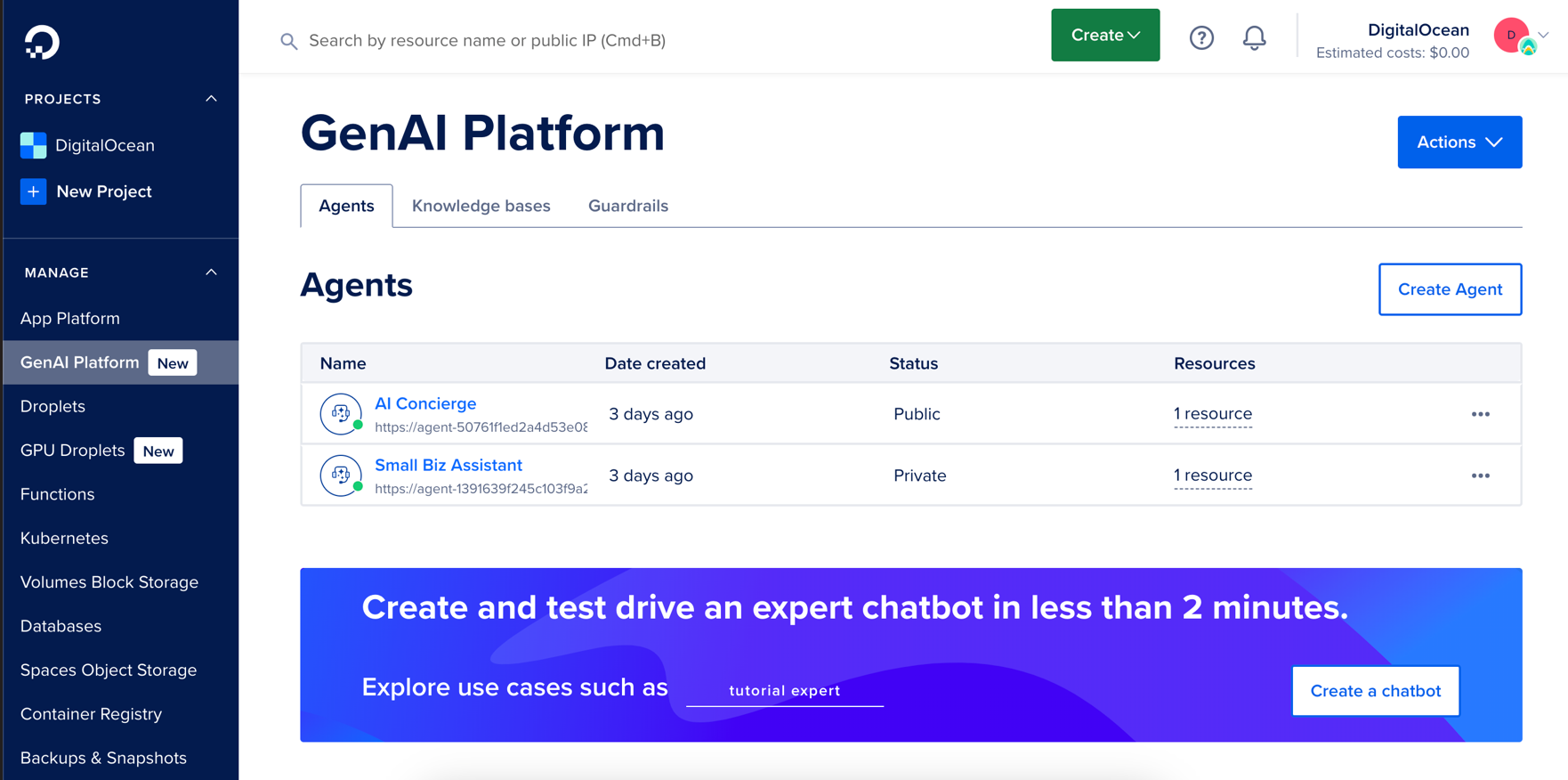1568x780 pixels.
Task: Open the Create dropdown
Action: [1104, 36]
